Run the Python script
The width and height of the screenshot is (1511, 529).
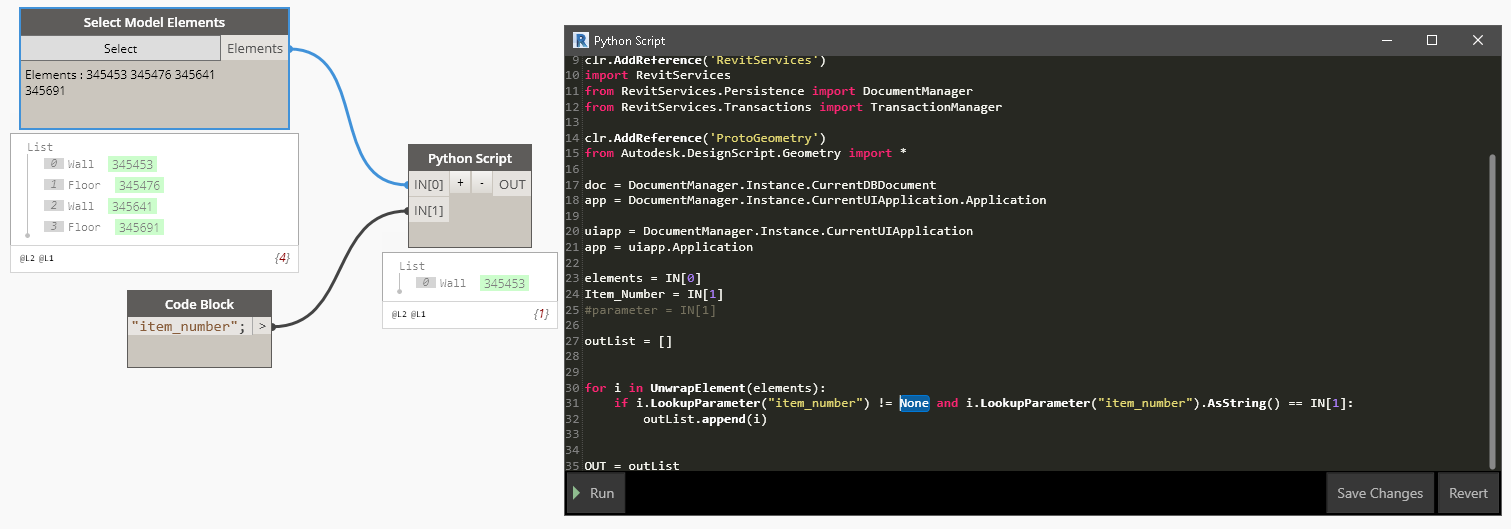point(596,493)
